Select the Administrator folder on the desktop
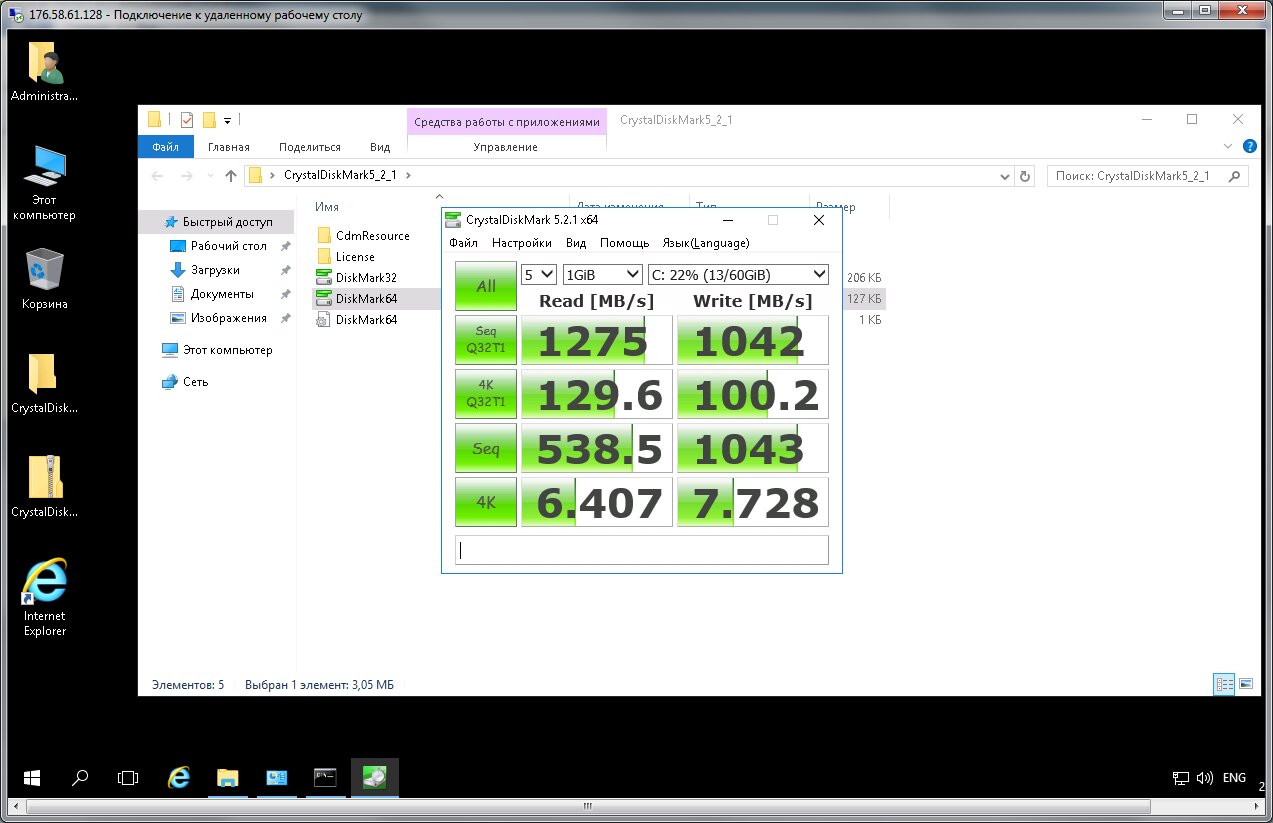 pos(44,72)
